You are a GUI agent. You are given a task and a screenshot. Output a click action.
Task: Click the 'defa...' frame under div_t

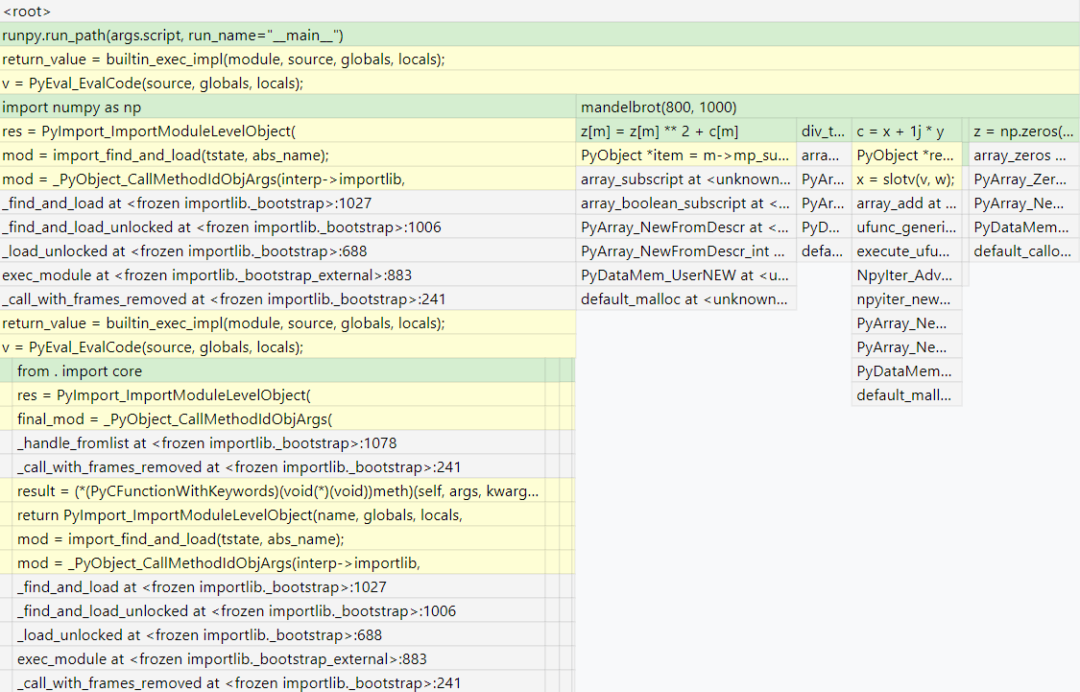tap(824, 251)
